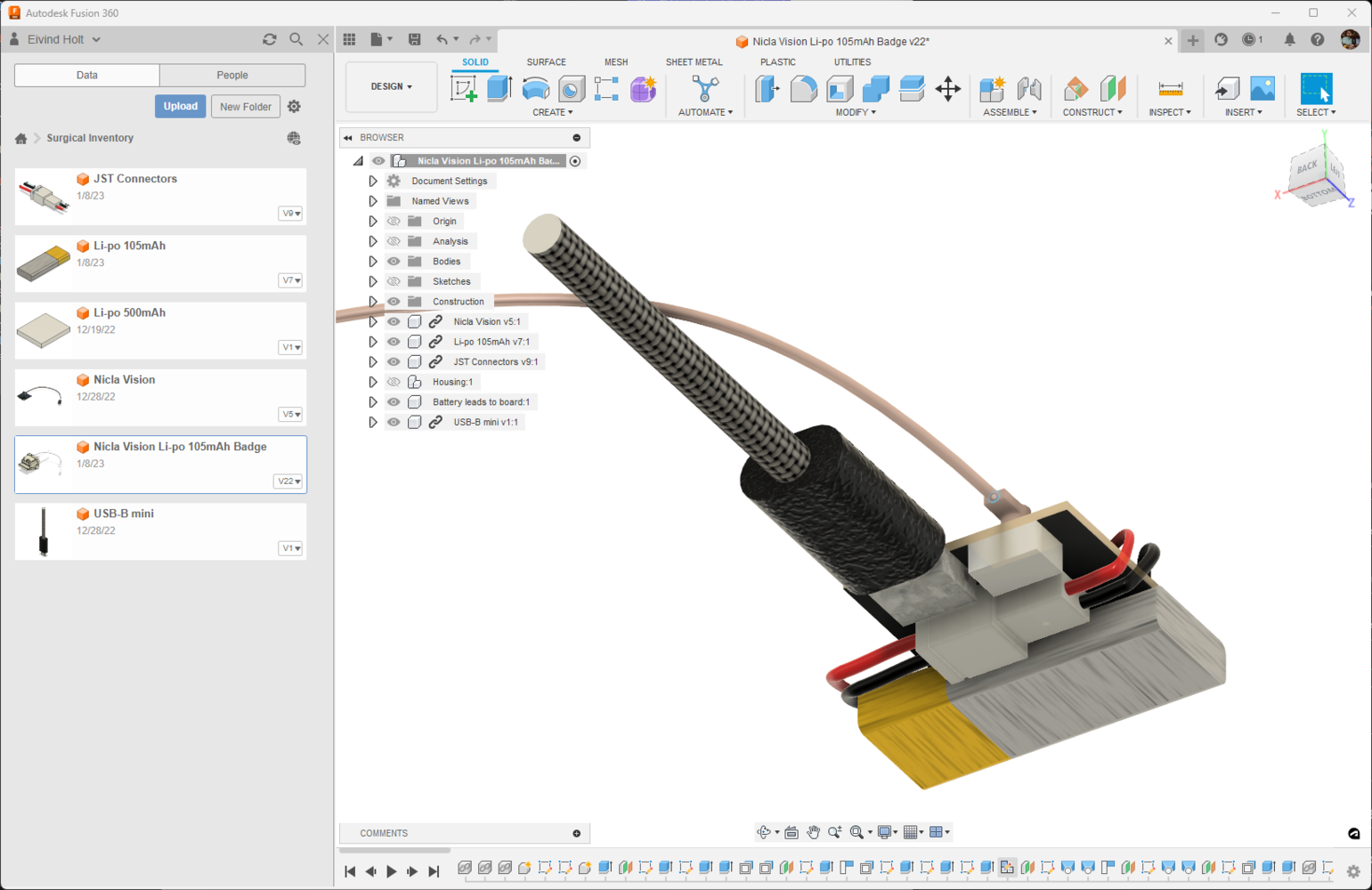Select the Extrude tool in Create
1372x890 pixels.
click(499, 88)
